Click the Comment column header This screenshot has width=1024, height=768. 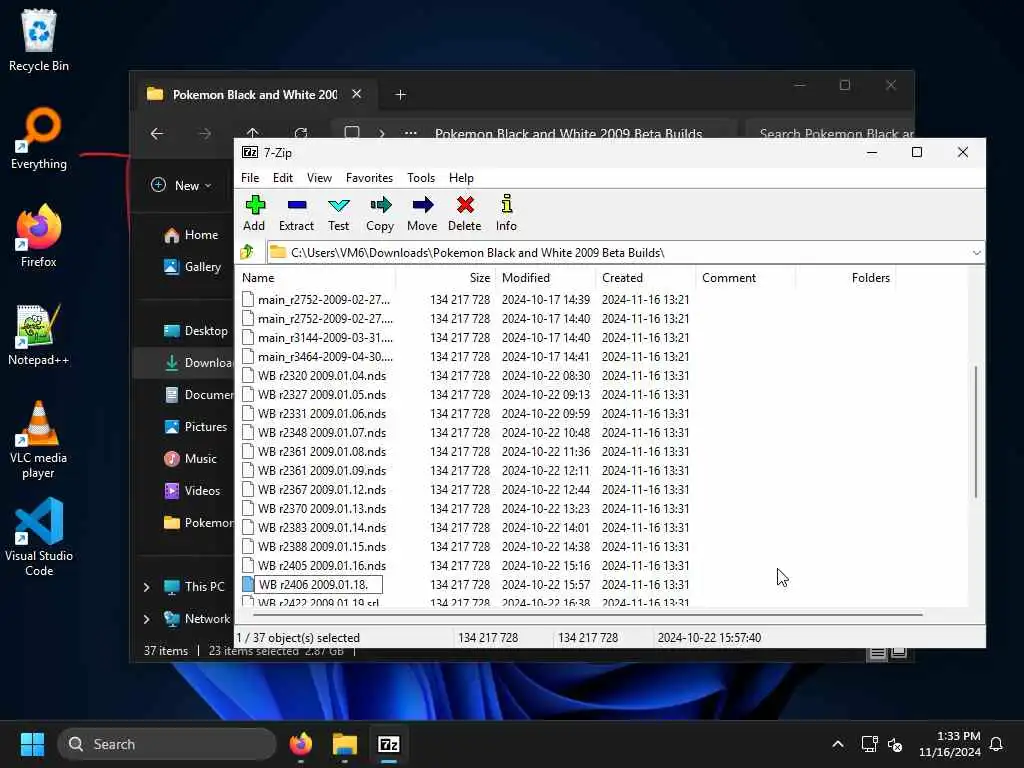tap(746, 278)
